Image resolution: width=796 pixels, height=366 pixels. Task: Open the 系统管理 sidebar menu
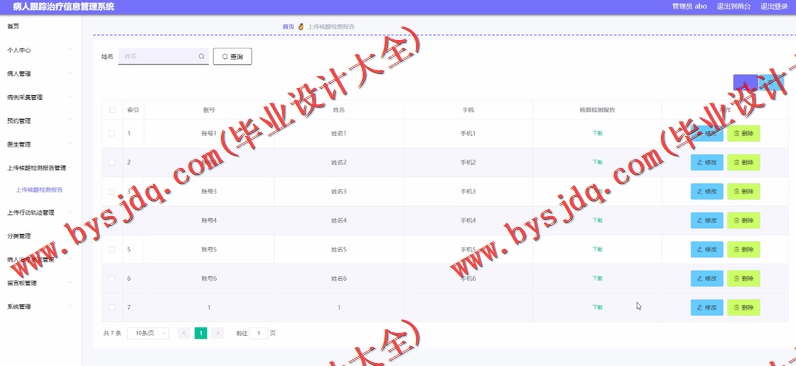19,307
